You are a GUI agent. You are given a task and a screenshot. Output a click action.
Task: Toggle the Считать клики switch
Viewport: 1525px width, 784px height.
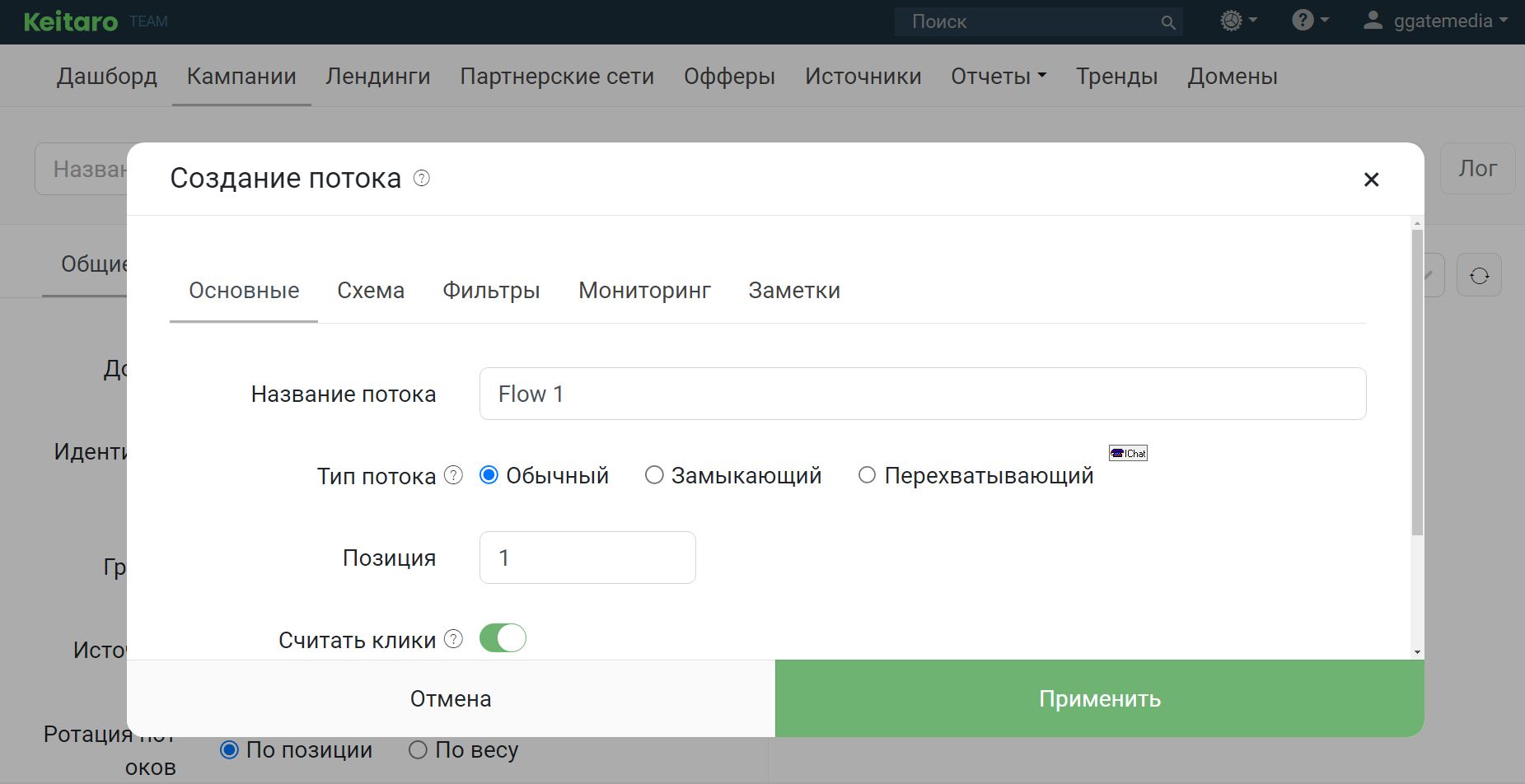pos(503,638)
